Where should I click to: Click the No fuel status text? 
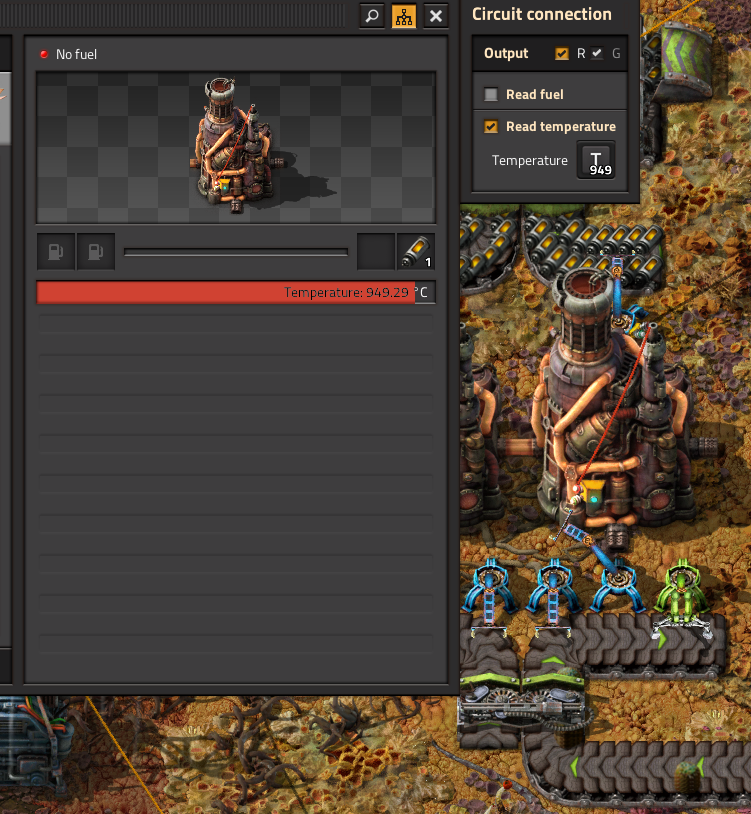pos(76,55)
